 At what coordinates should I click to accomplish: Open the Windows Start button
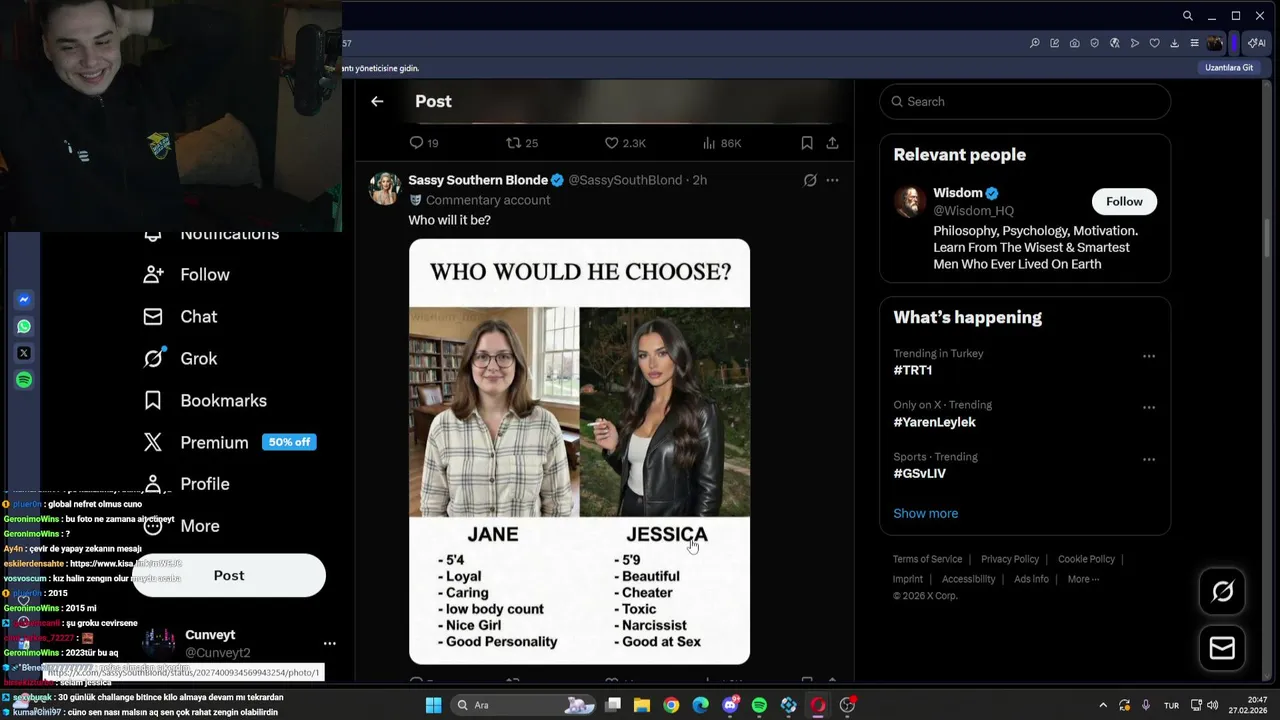433,705
